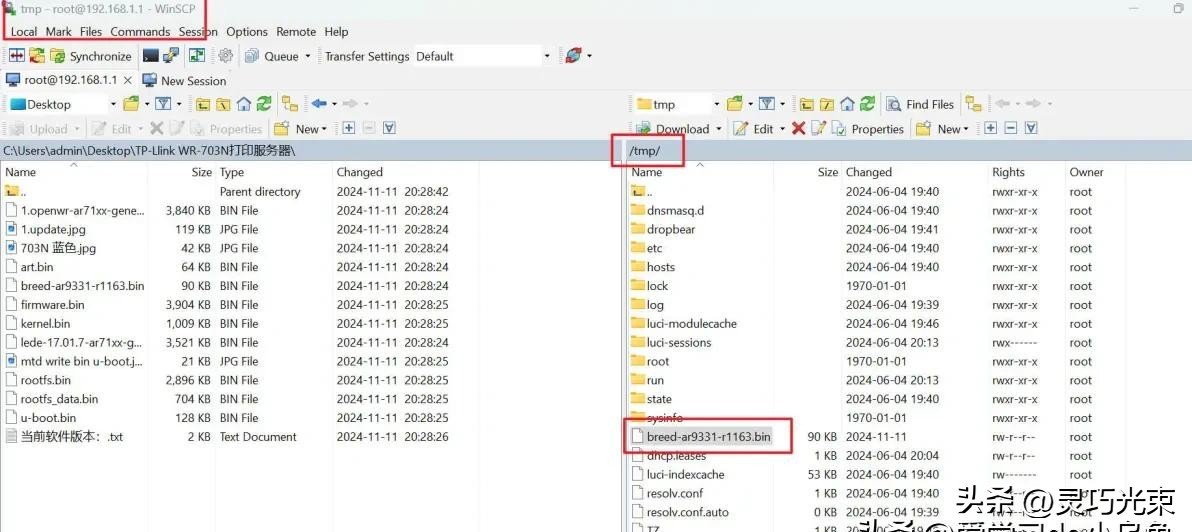Image resolution: width=1192 pixels, height=532 pixels.
Task: Select remote file breed-ar9331-r1163.bin
Action: click(x=709, y=436)
